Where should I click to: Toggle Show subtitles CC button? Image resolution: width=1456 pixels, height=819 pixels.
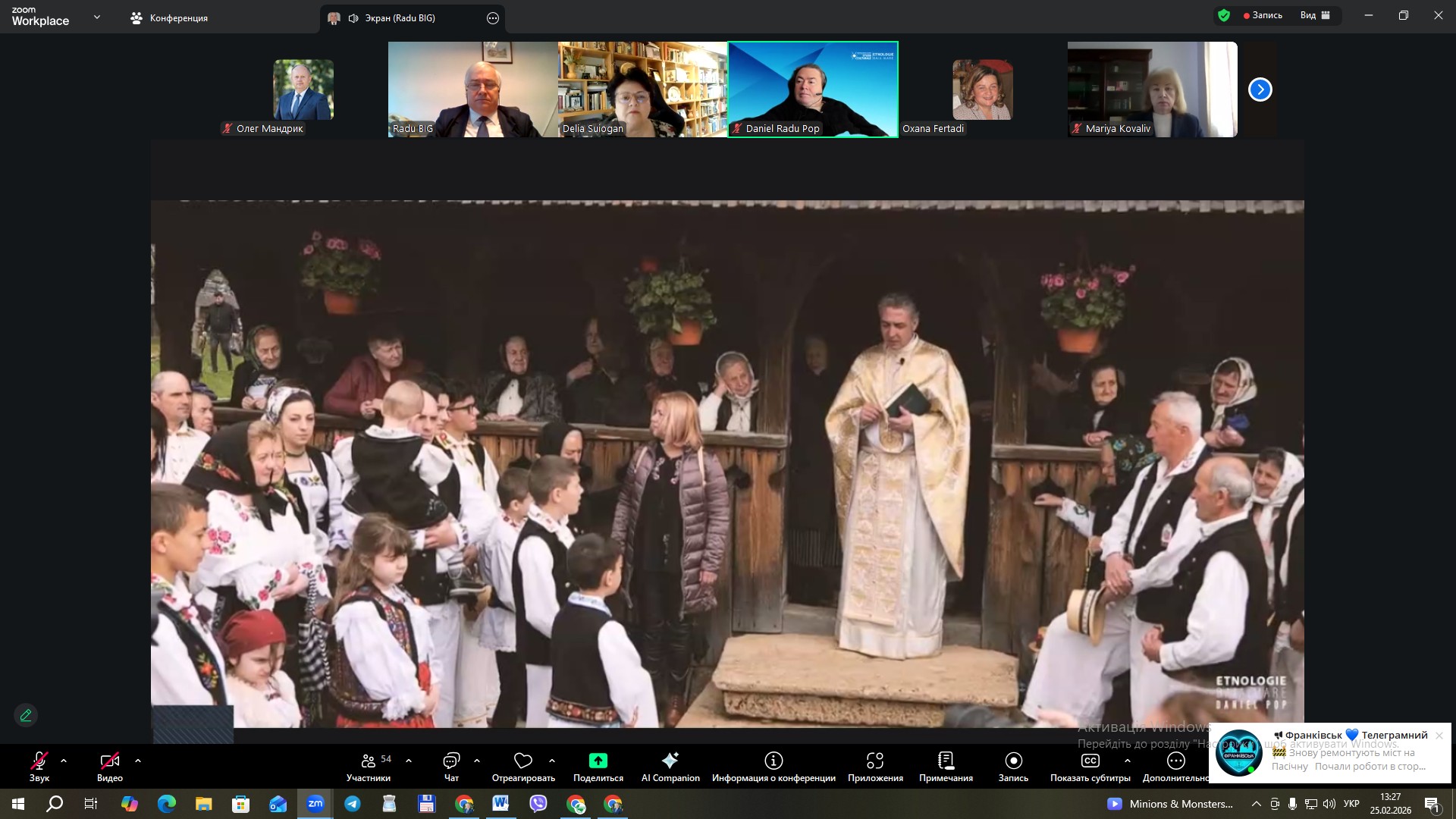tap(1090, 761)
